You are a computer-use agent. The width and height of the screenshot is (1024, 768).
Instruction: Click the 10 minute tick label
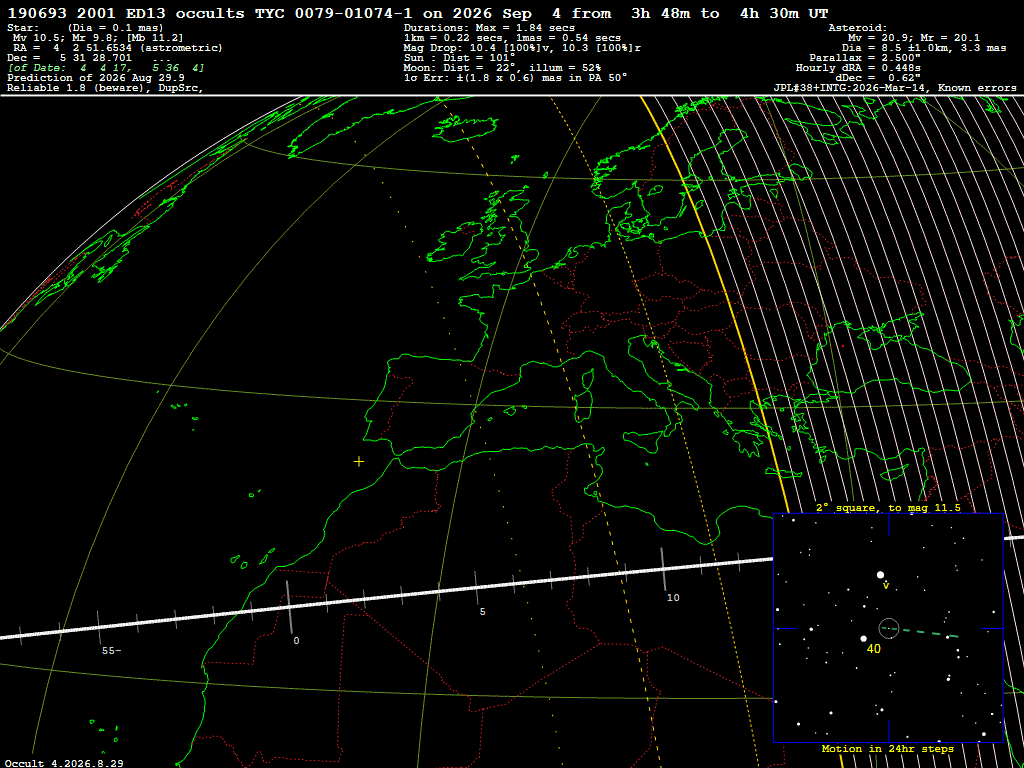(673, 598)
